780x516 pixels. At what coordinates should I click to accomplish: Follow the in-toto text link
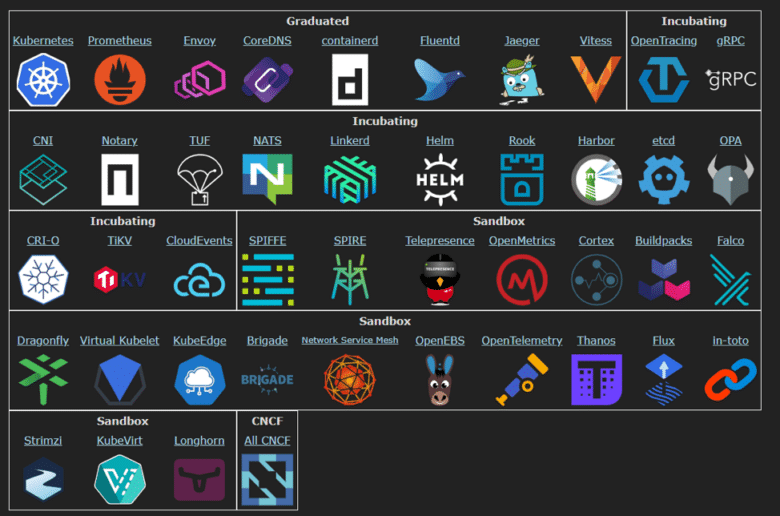tap(730, 341)
